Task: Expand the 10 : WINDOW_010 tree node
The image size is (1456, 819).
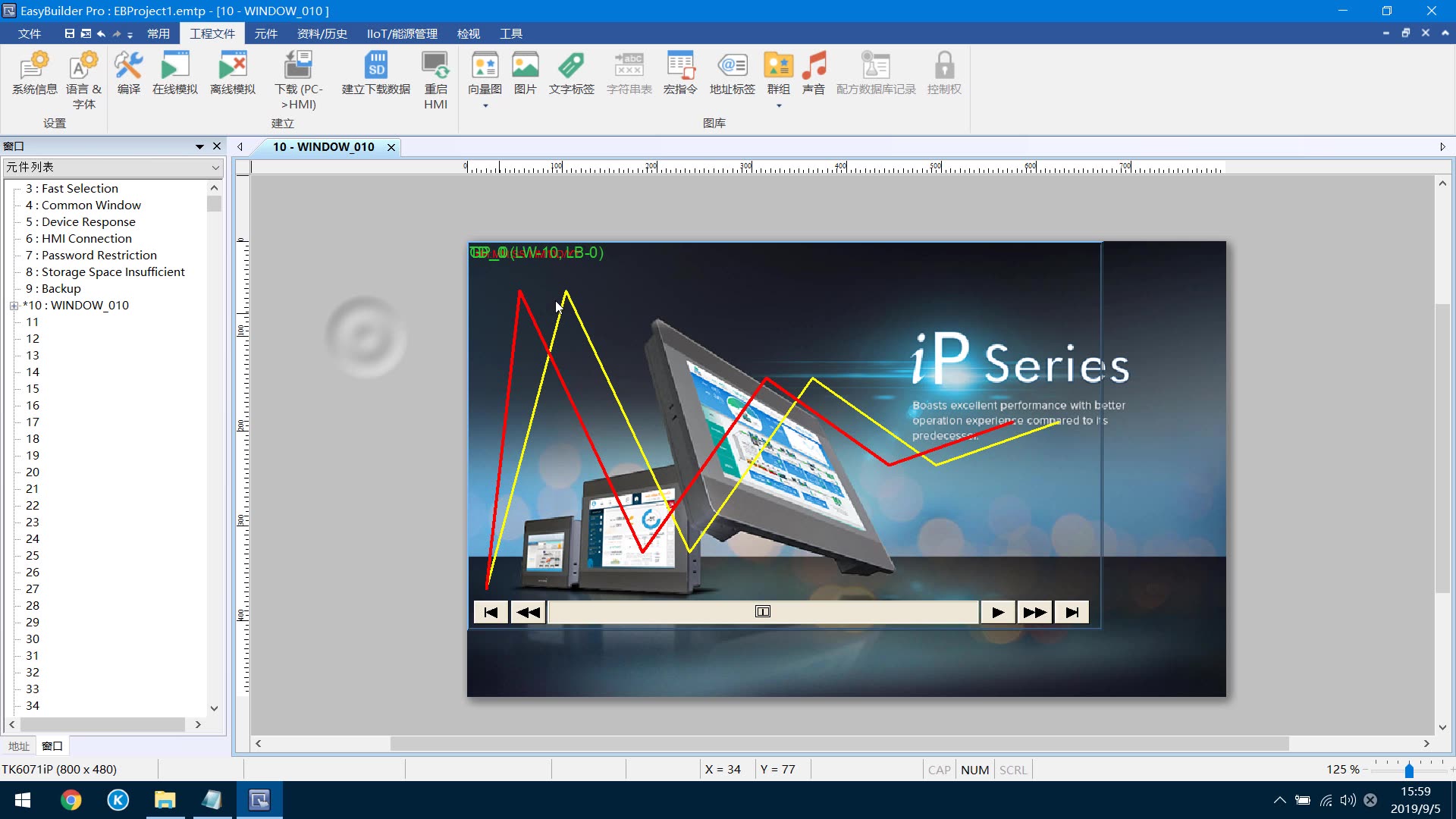Action: [x=14, y=306]
